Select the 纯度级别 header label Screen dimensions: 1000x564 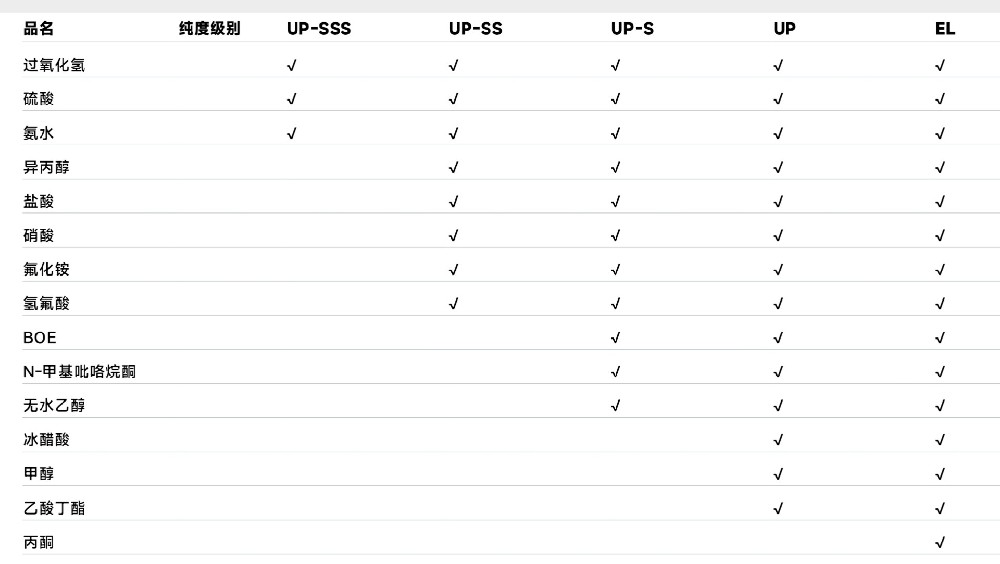210,29
